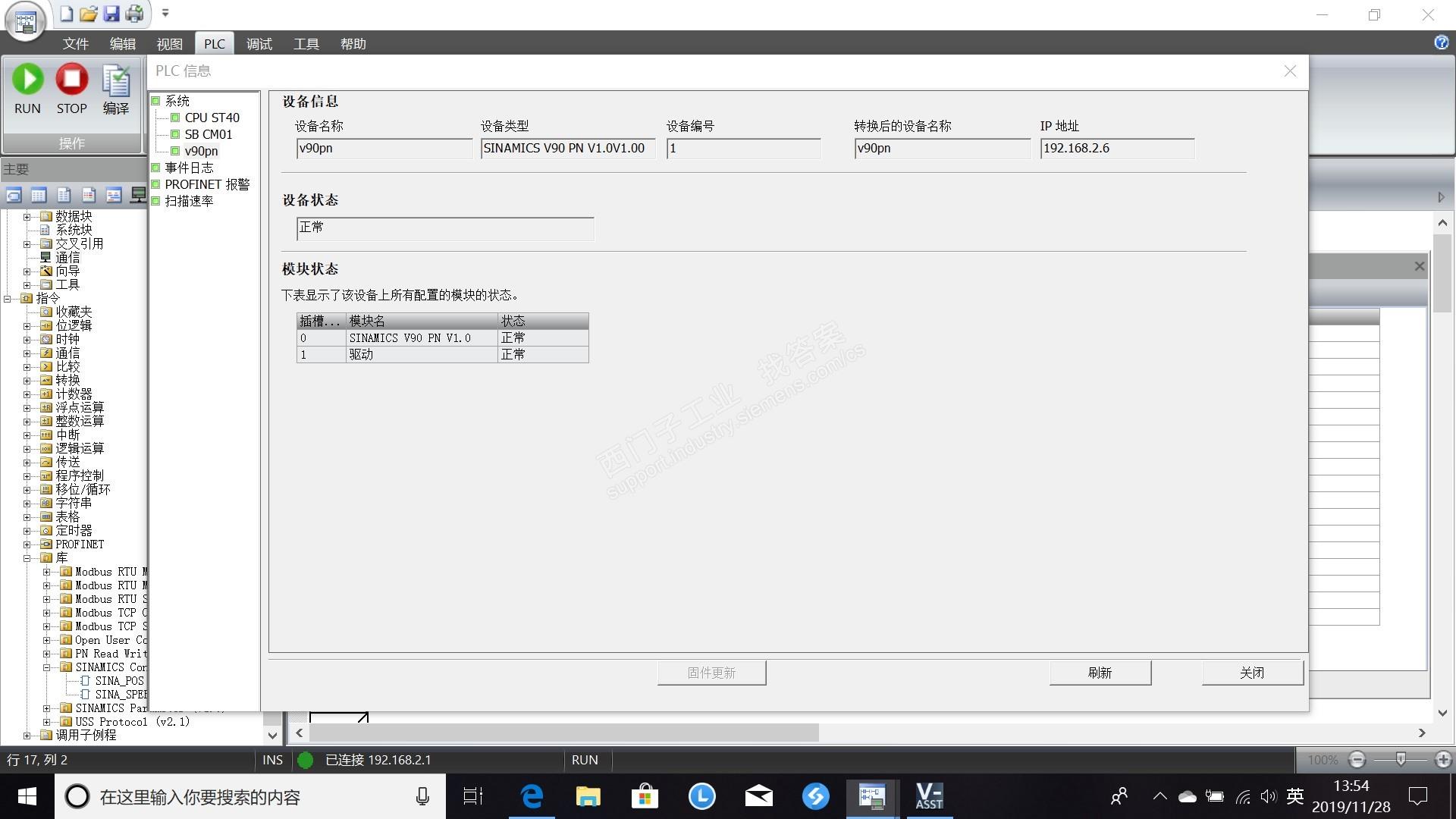Click the zoom slider in status bar
Viewport: 1456px width, 819px height.
[1400, 759]
